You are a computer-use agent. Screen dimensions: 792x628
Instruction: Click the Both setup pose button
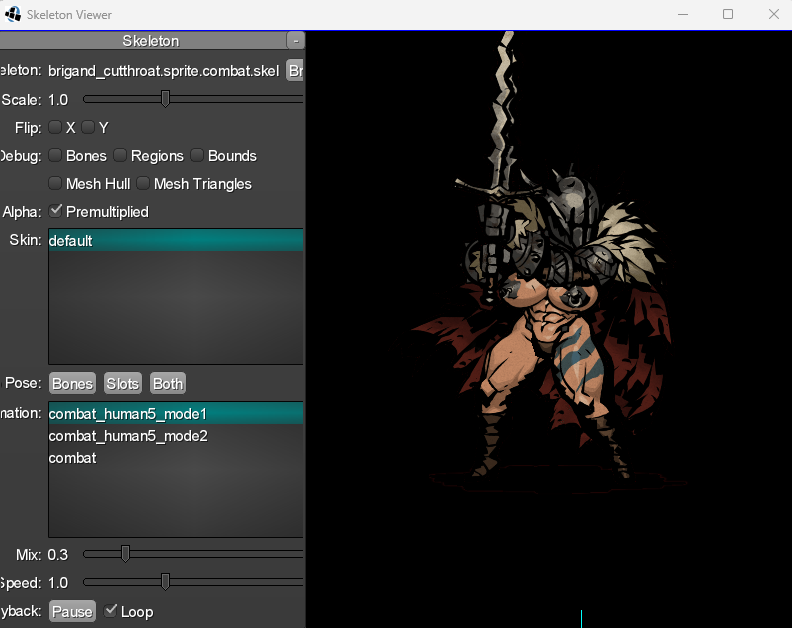168,383
